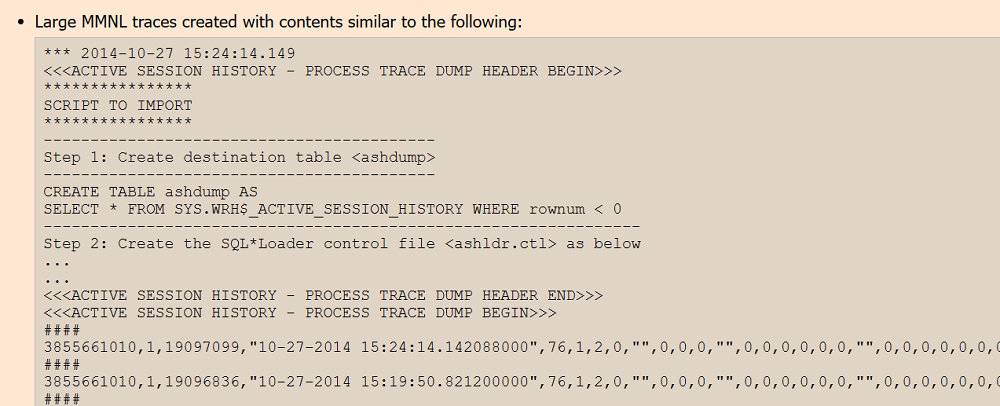Click the bullet point marker
This screenshot has height=406, width=1000.
pyautogui.click(x=21, y=23)
